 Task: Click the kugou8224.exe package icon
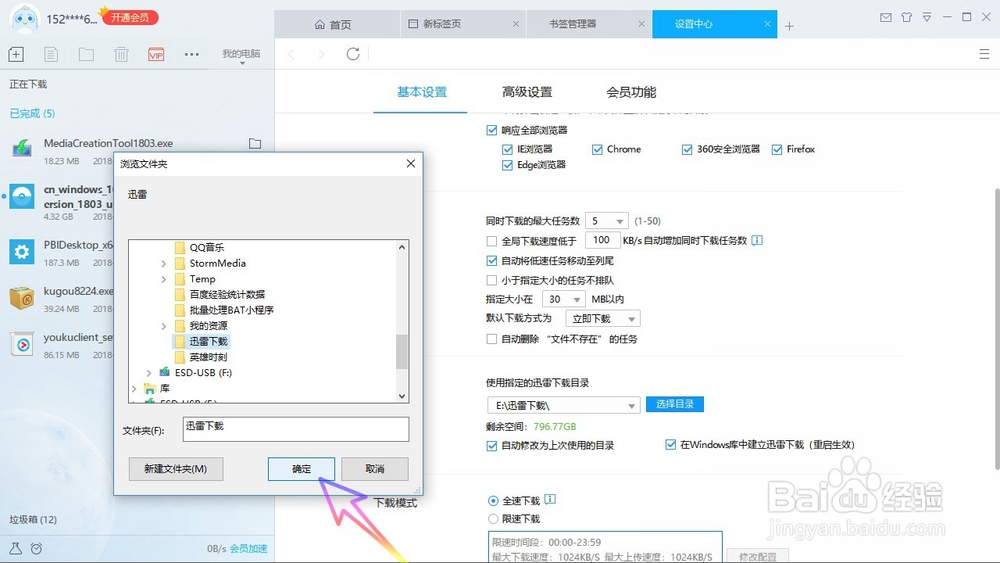pos(22,298)
